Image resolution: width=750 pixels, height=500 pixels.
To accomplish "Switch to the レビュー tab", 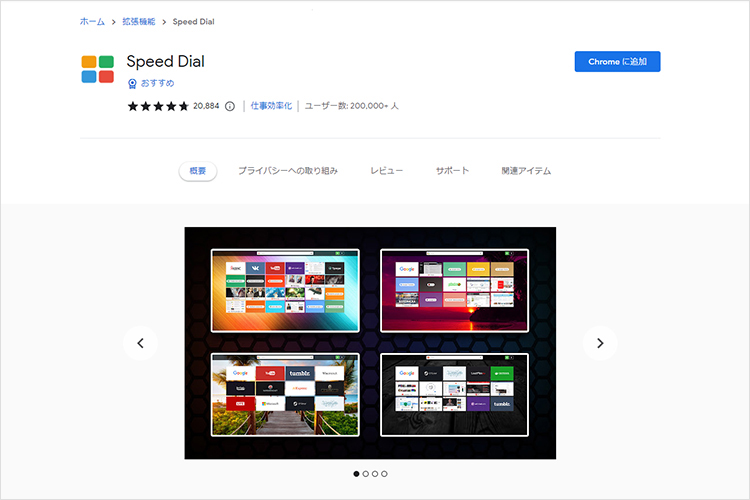I will coord(386,171).
